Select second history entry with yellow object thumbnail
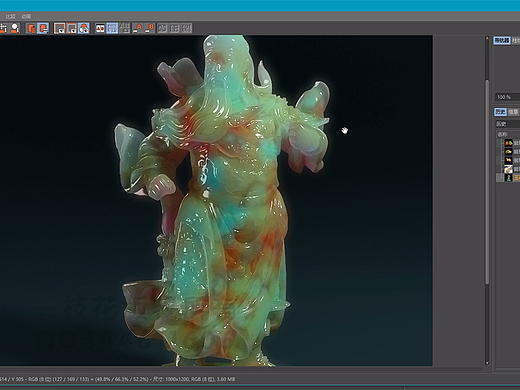520x390 pixels. (508, 152)
